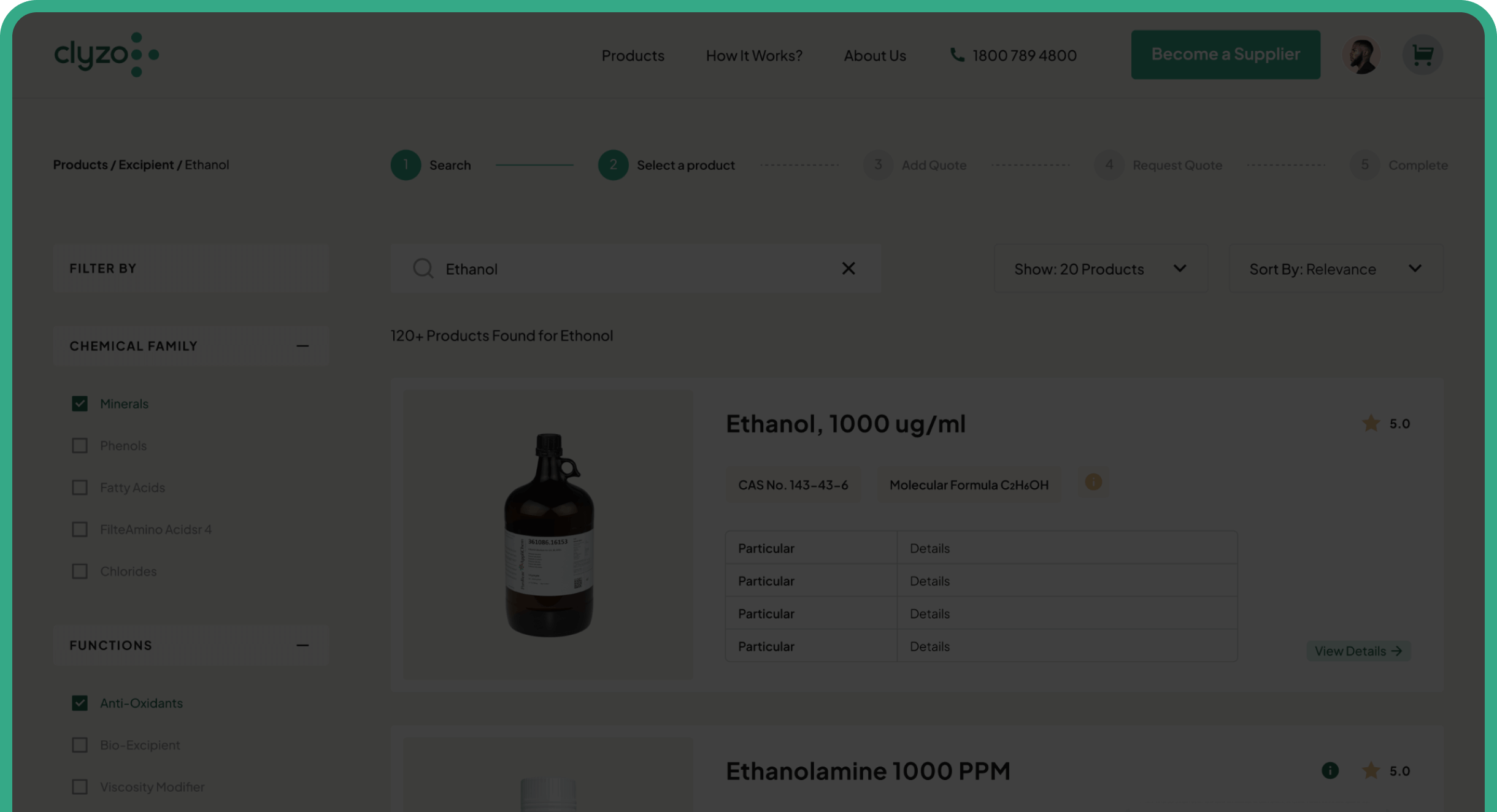Open How It Works? page
This screenshot has height=812, width=1497.
[754, 55]
